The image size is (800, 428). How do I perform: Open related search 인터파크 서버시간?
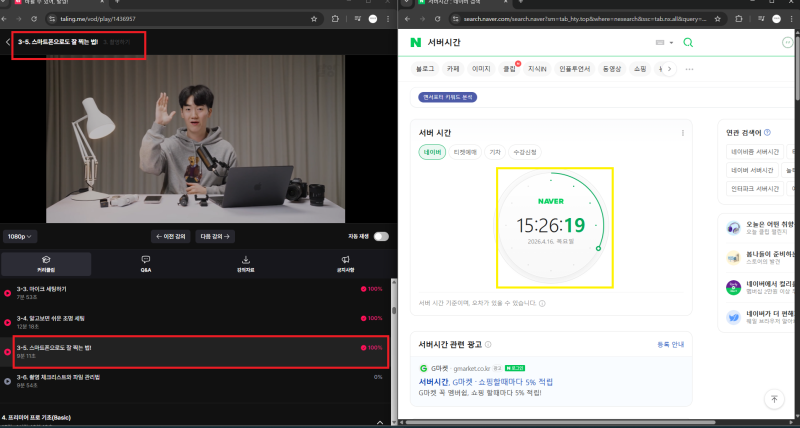pos(755,188)
